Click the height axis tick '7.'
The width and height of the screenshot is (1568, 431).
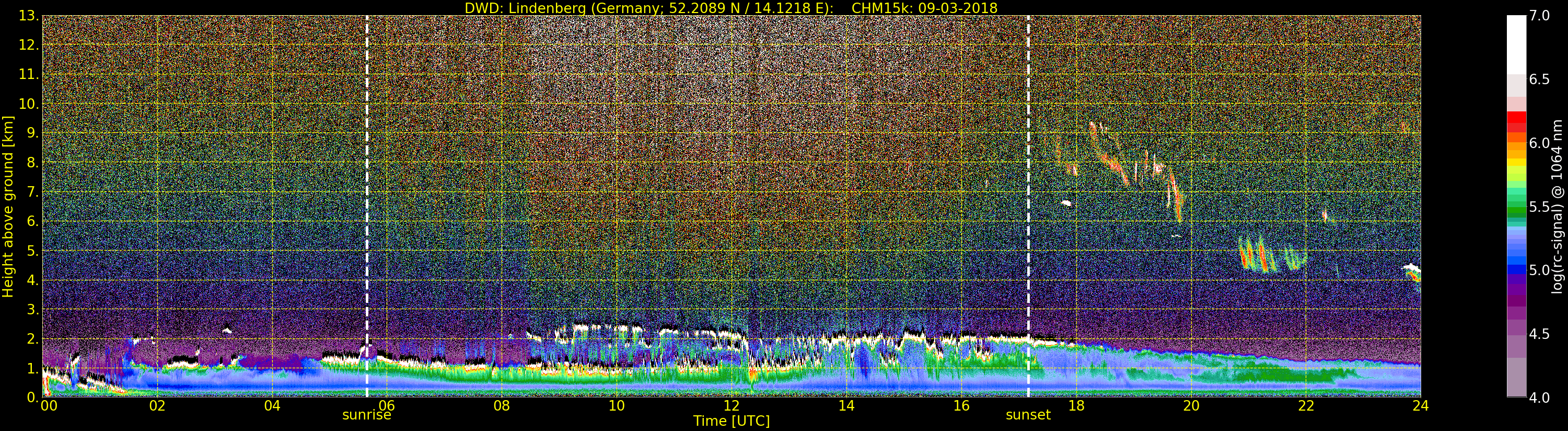(33, 192)
